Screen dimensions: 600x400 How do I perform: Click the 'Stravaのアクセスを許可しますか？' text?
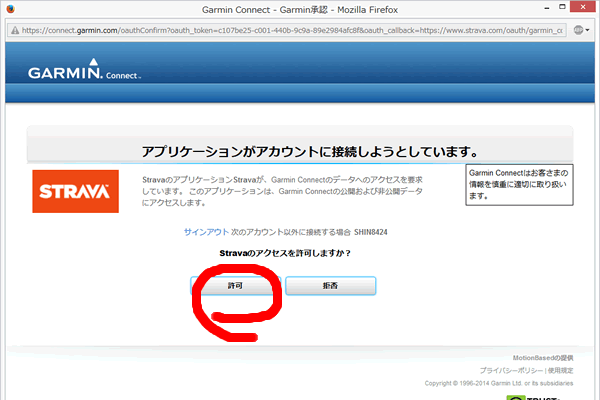click(x=285, y=253)
